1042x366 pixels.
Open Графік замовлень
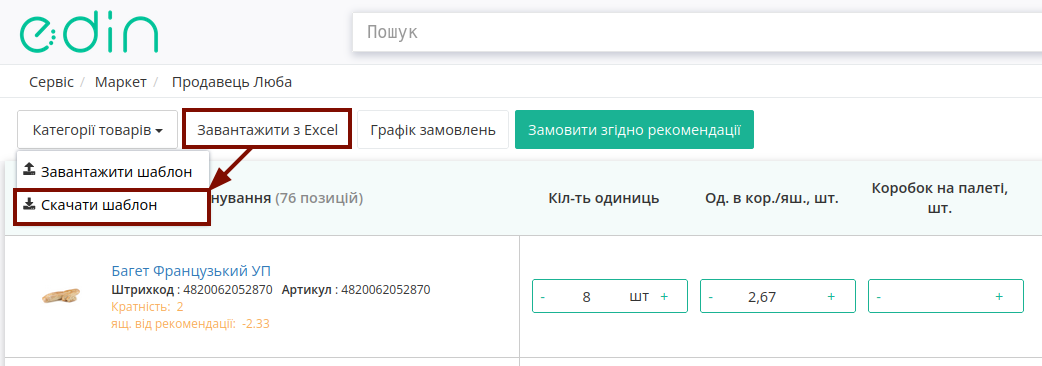click(x=433, y=130)
